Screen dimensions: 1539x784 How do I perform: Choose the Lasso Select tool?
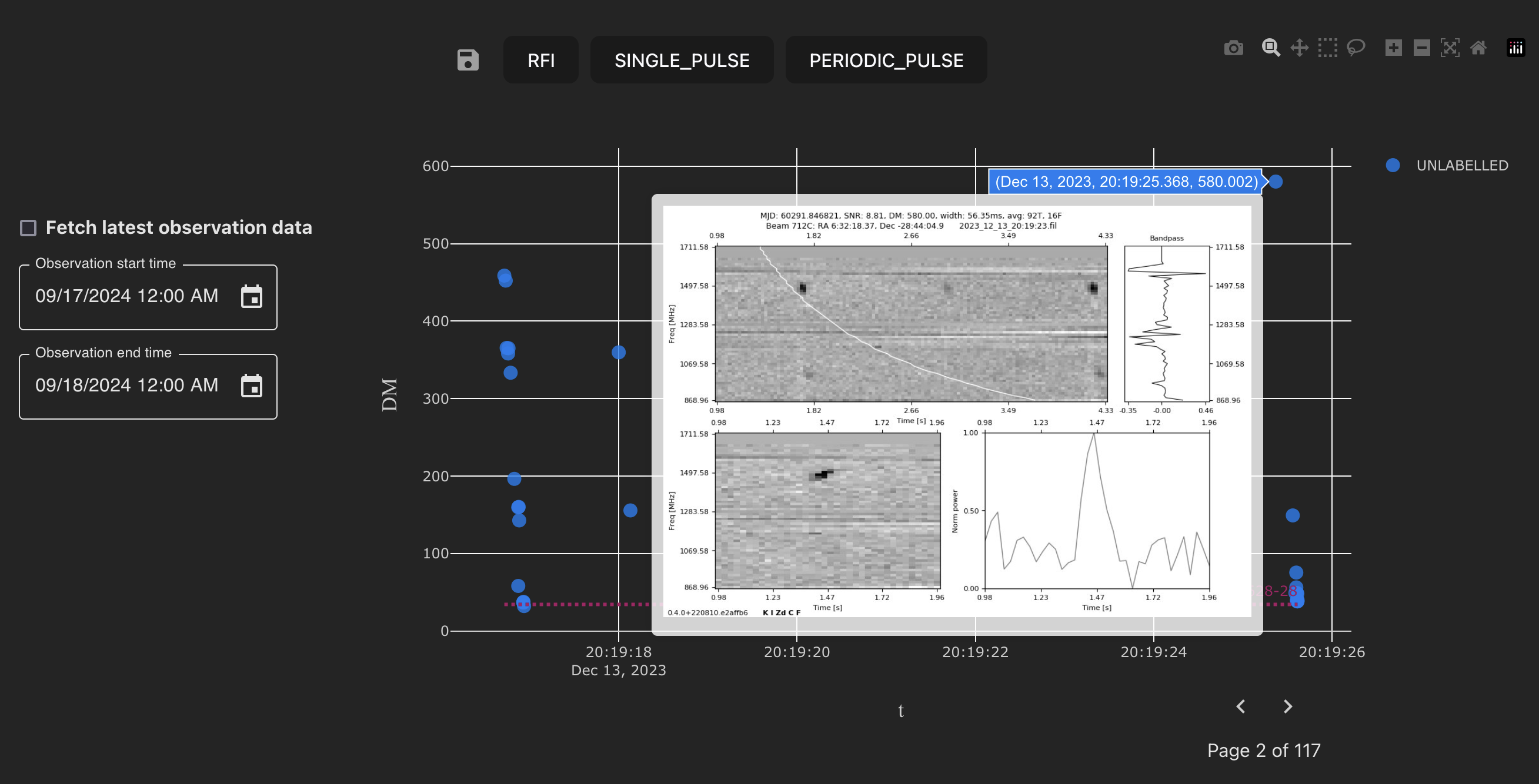click(x=1356, y=48)
